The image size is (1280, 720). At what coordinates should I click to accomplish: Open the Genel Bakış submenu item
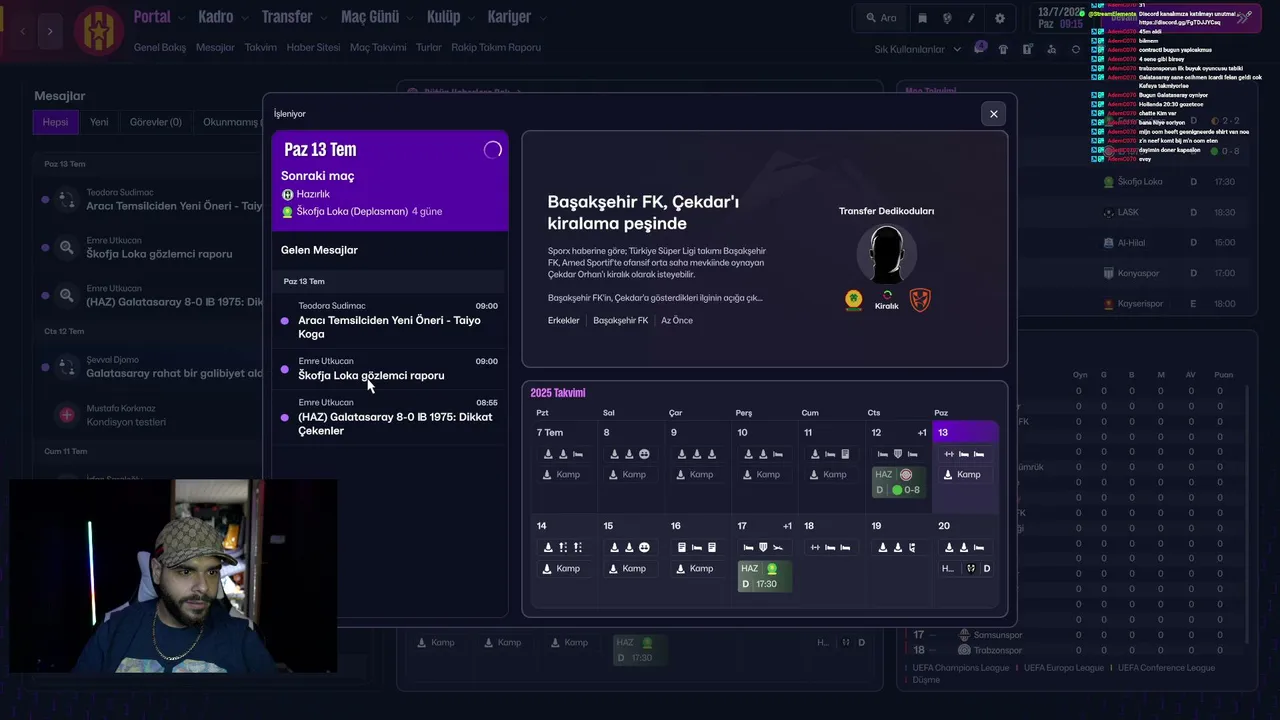click(160, 47)
